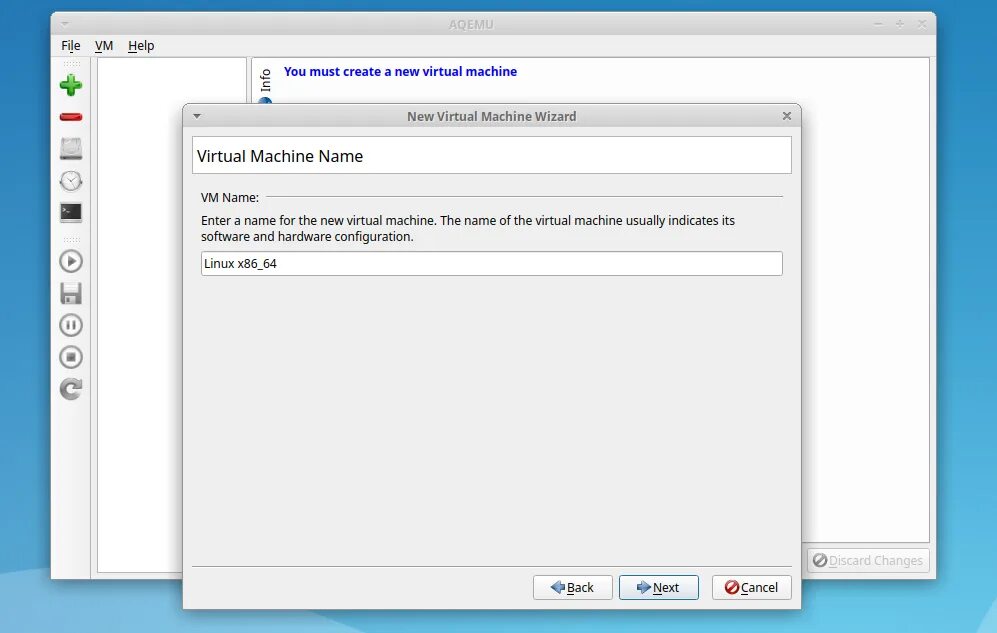Start the VM with the play icon
The image size is (997, 633).
click(x=71, y=261)
